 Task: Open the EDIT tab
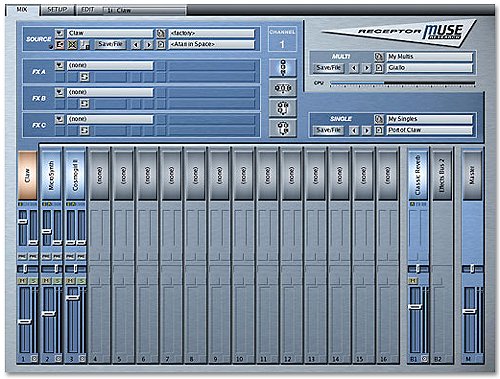[x=88, y=10]
